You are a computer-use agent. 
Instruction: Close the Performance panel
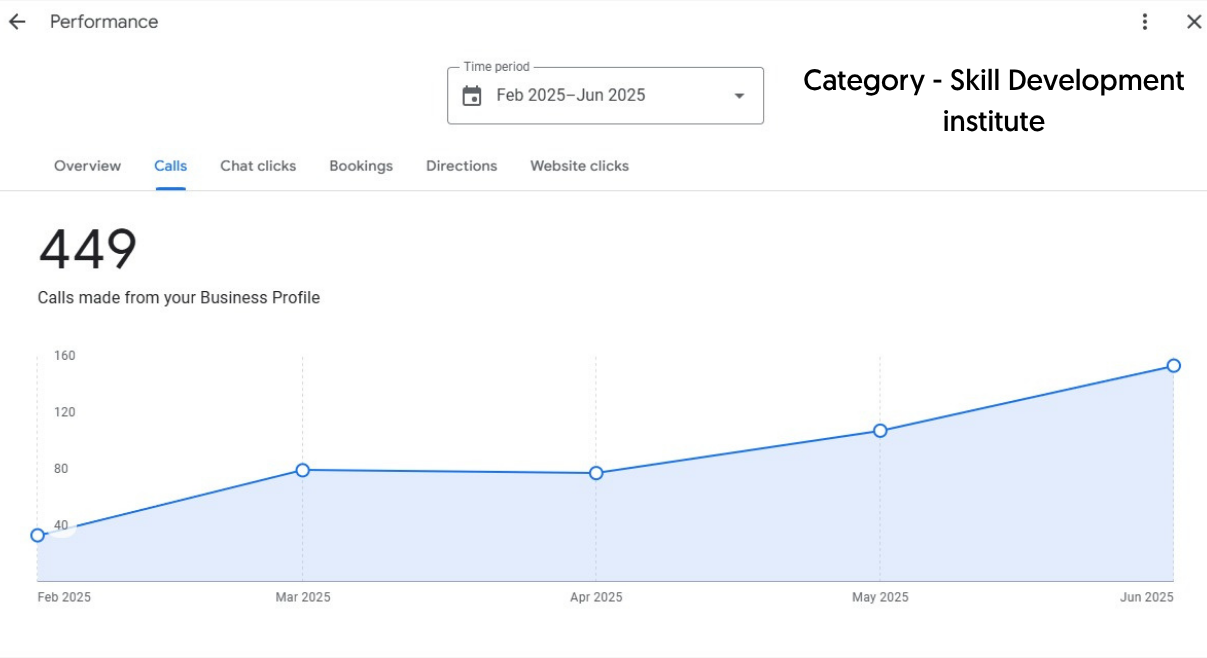point(1193,22)
